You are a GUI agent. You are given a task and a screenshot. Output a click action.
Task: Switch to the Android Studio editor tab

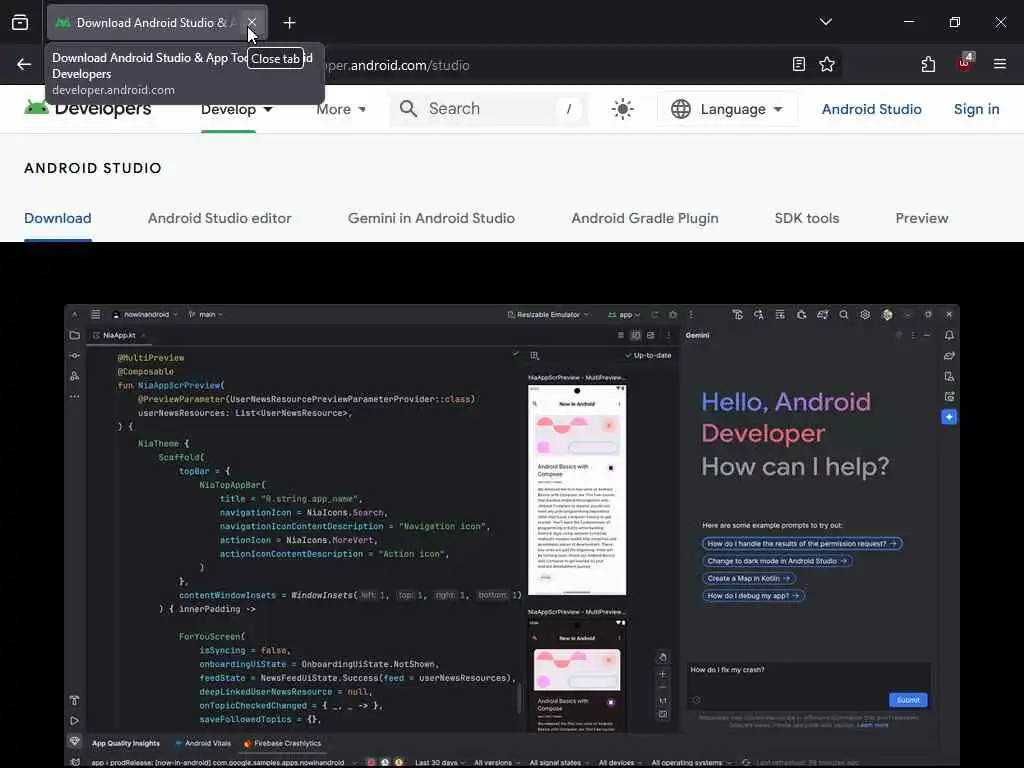click(x=219, y=218)
